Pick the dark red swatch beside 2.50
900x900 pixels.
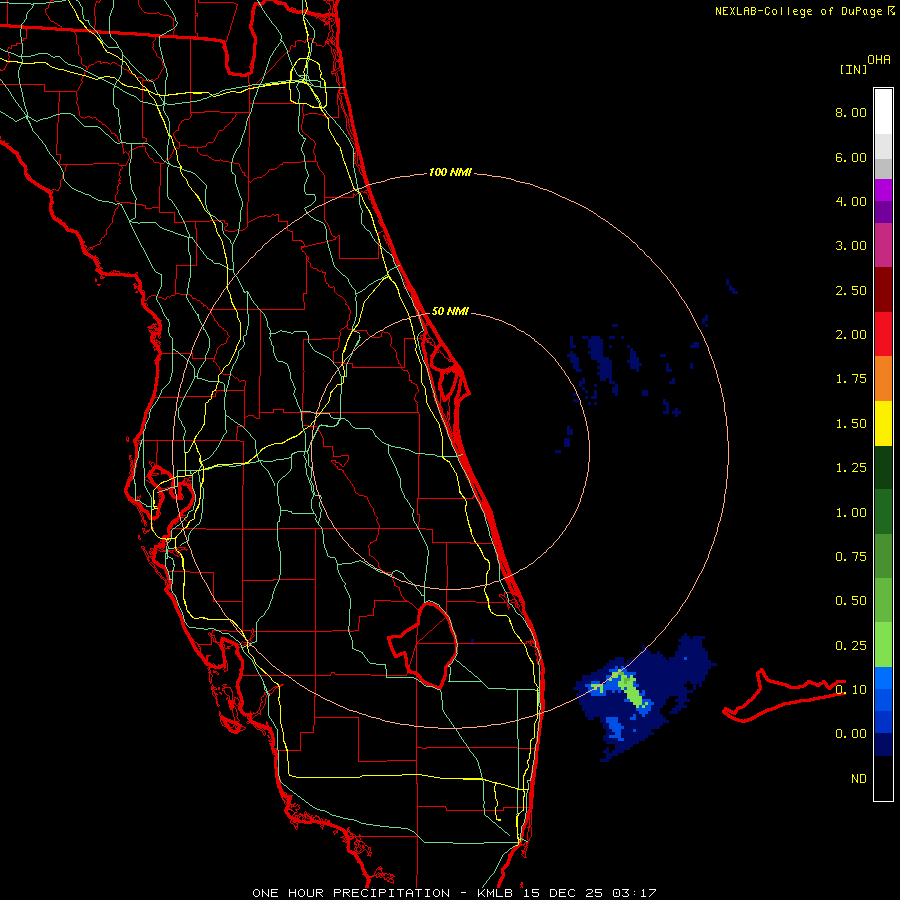(x=883, y=290)
